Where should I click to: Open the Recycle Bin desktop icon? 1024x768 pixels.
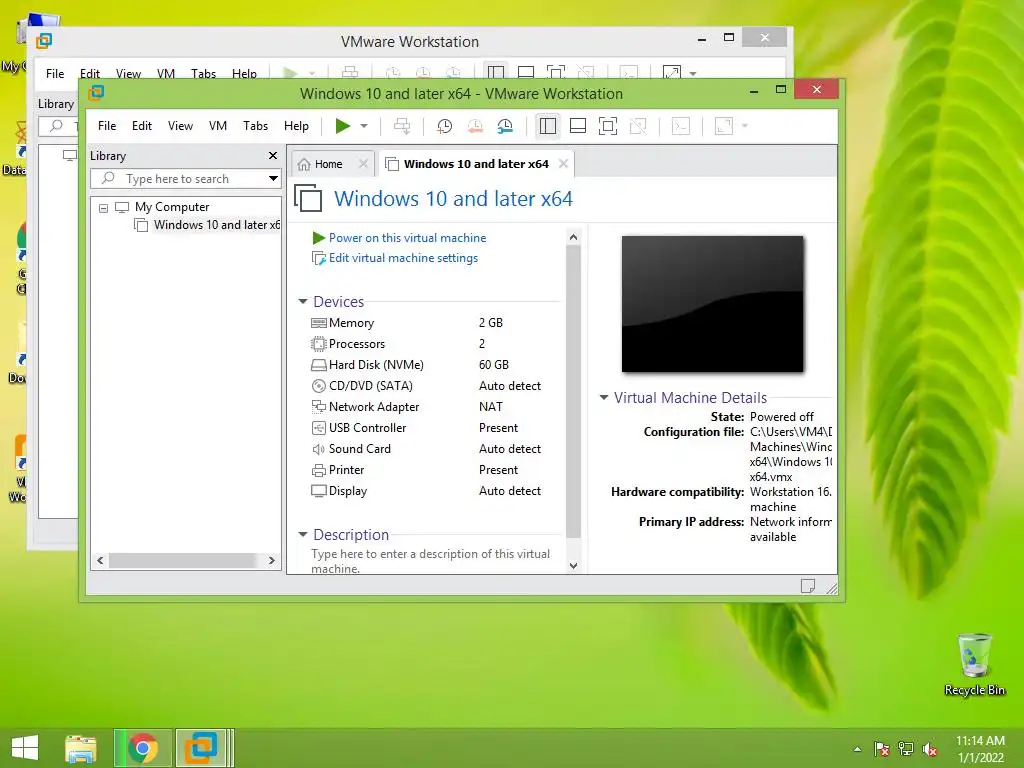pyautogui.click(x=974, y=664)
